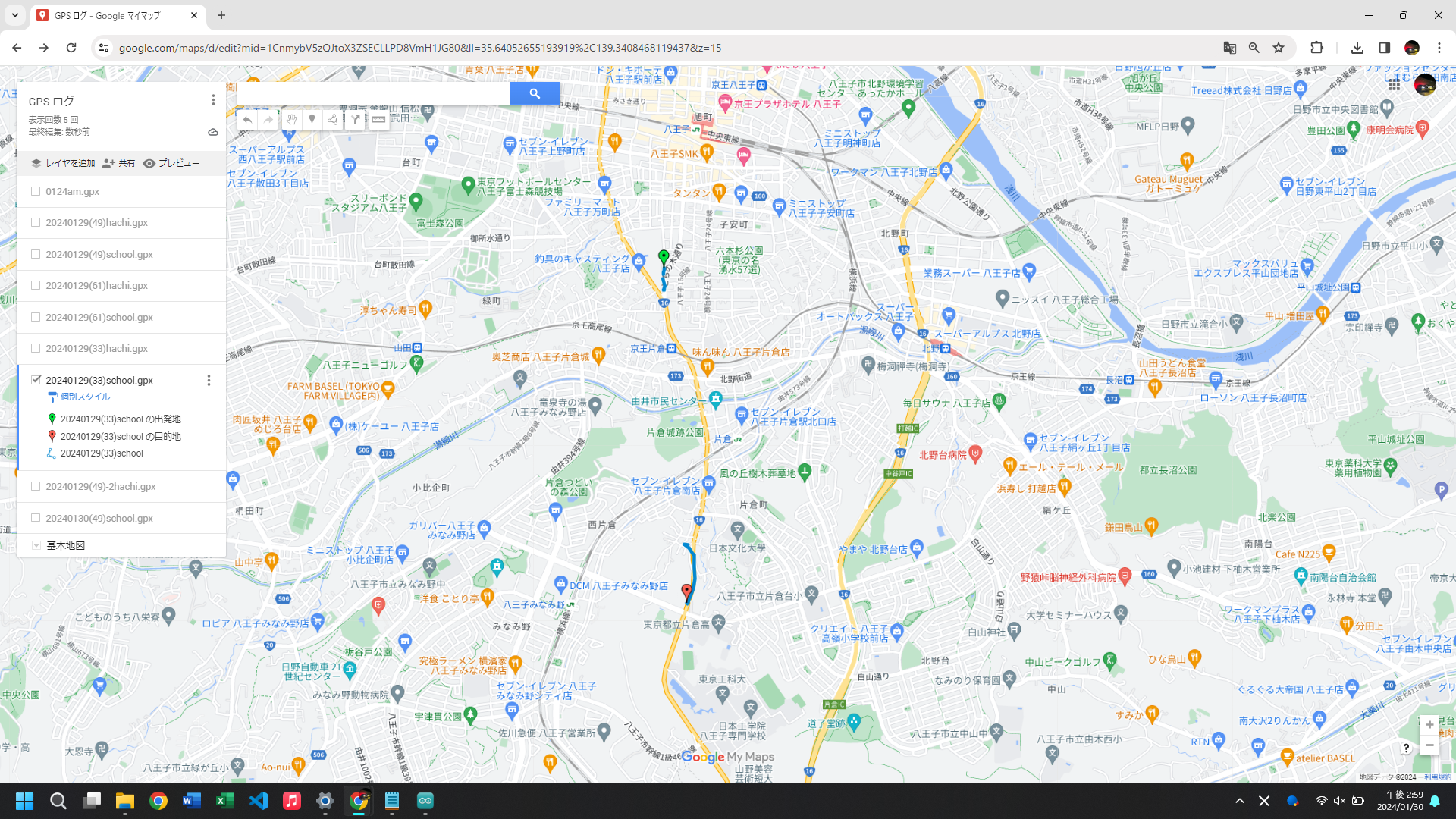Open Excel from the Windows taskbar
1456x819 pixels.
[225, 801]
